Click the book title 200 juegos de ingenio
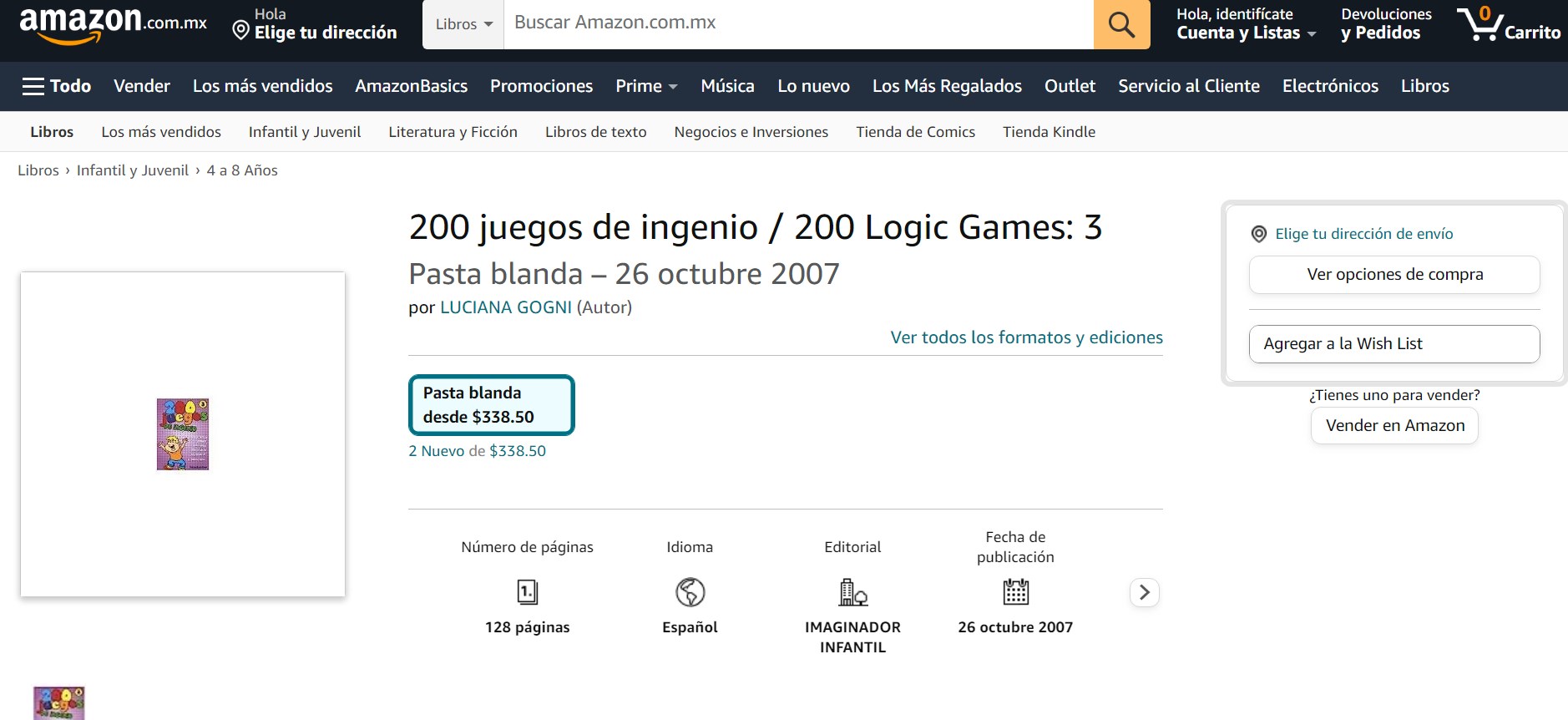 coord(755,227)
